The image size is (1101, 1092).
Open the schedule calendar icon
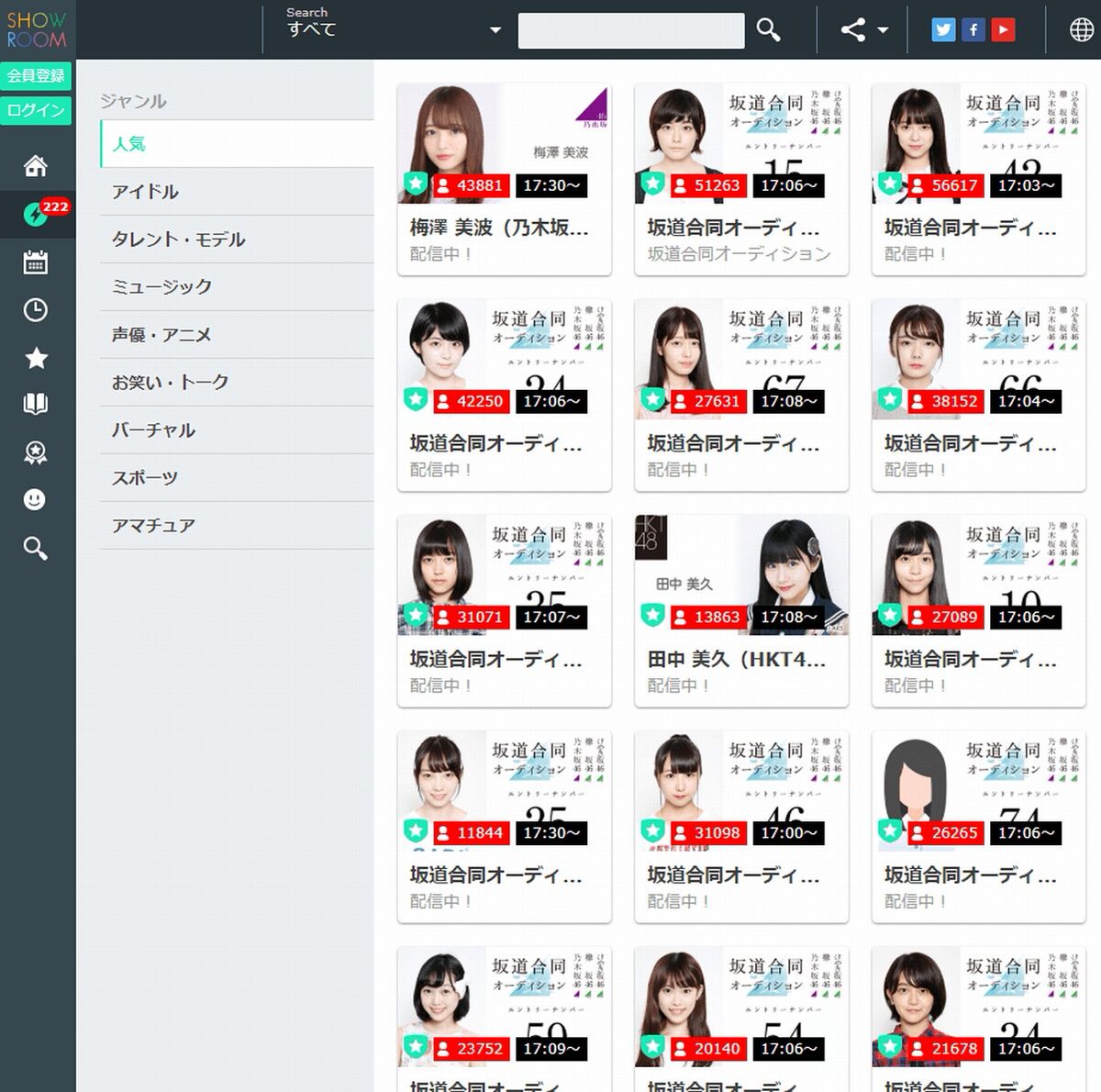(36, 262)
